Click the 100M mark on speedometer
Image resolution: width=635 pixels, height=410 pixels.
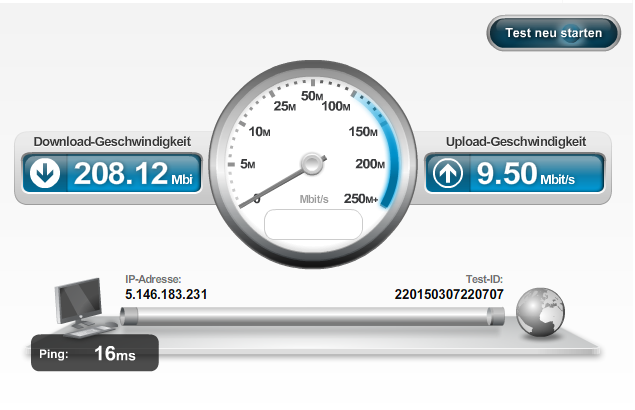tap(336, 106)
